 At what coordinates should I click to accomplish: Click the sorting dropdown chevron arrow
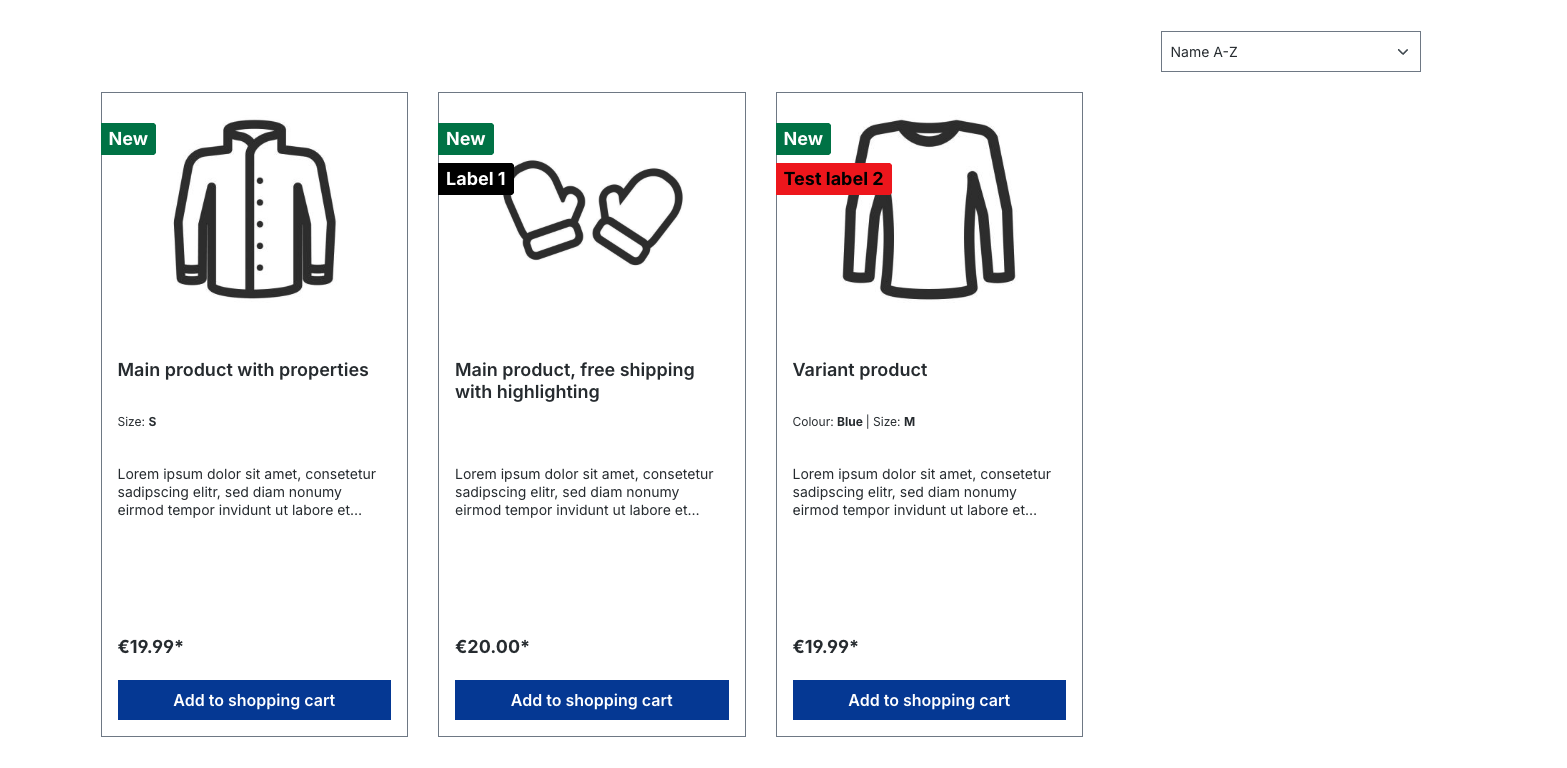[x=1402, y=52]
